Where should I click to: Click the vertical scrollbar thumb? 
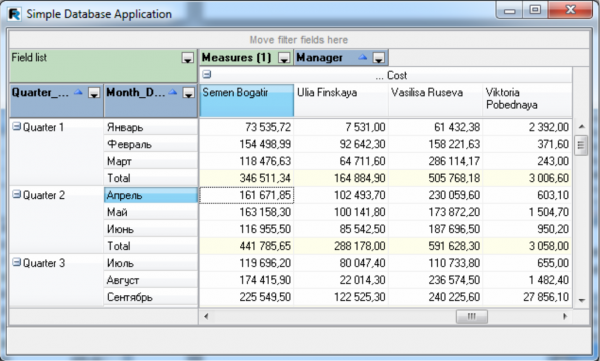coord(581,145)
